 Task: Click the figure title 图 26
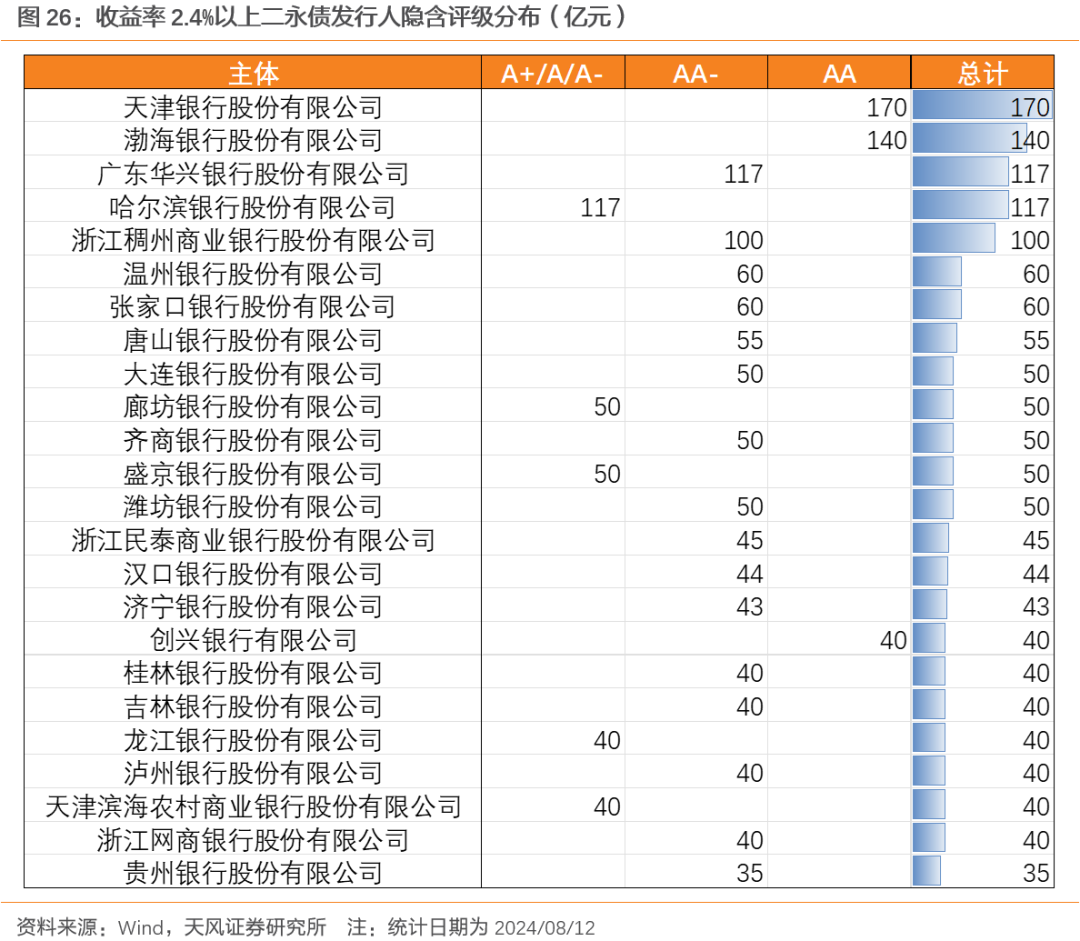tap(322, 17)
